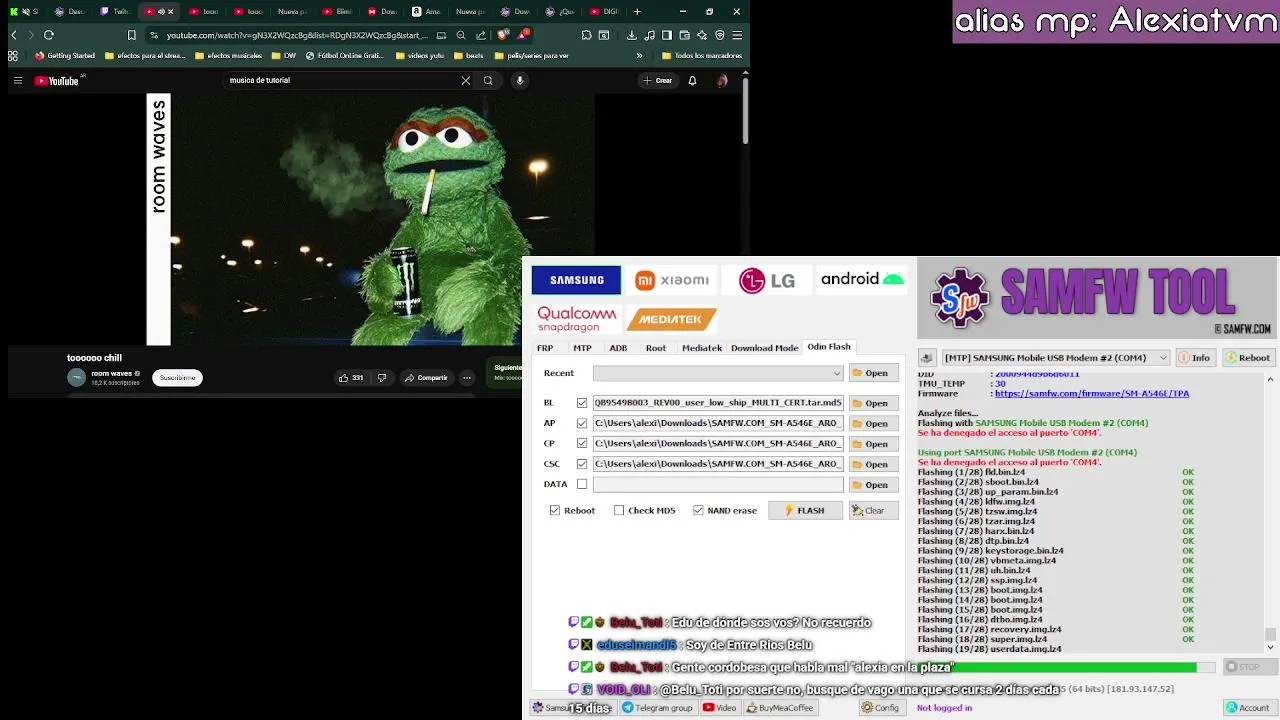Screen dimensions: 1280x720
Task: Clear the Odin file fields
Action: [x=874, y=510]
